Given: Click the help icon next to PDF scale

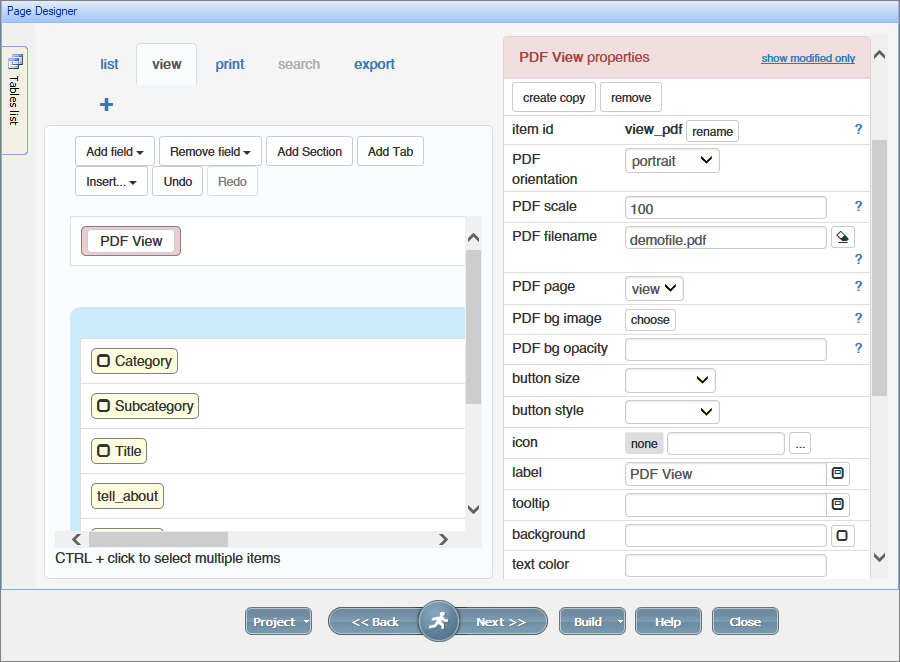Looking at the screenshot, I should pyautogui.click(x=858, y=207).
